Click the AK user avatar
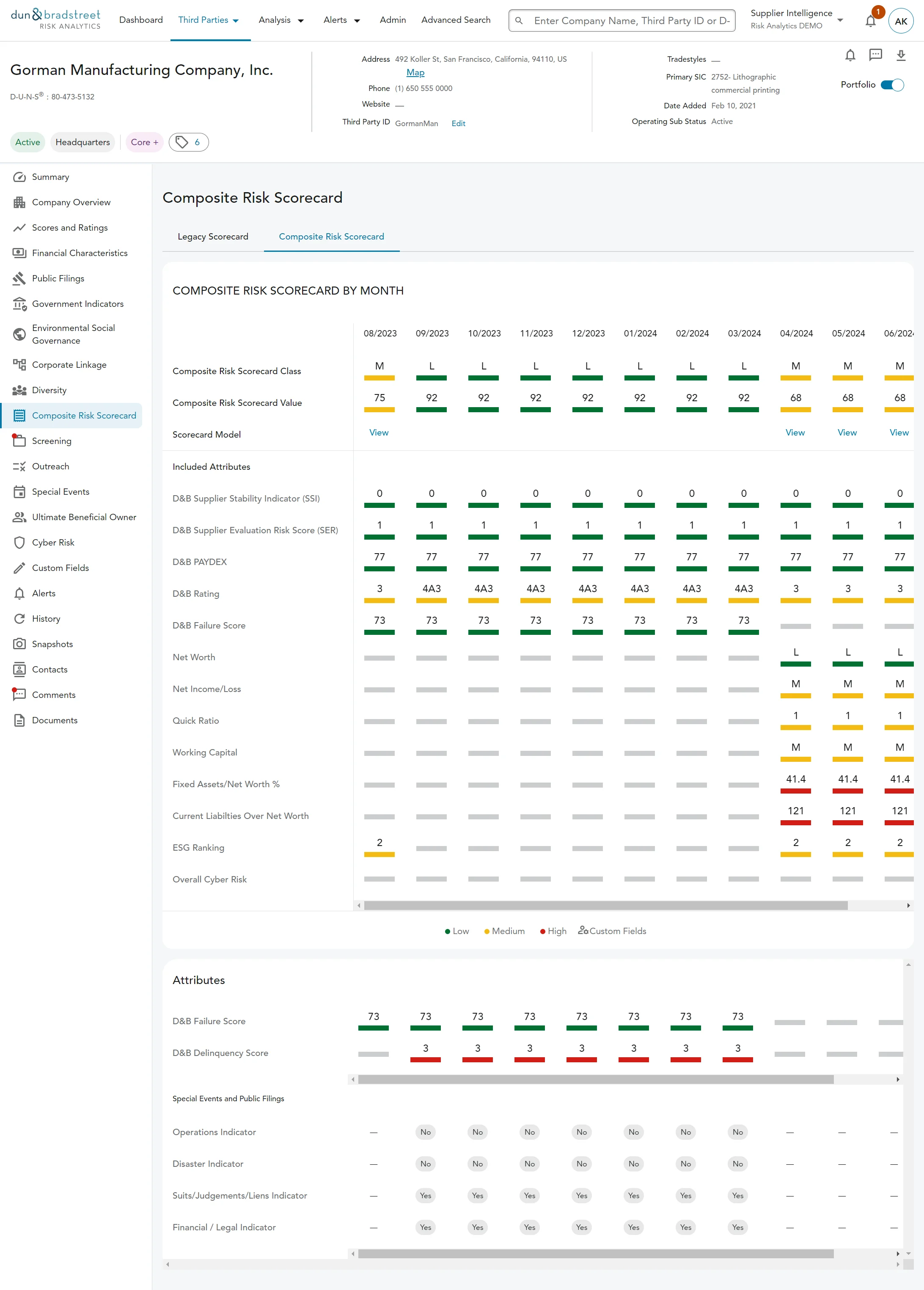Image resolution: width=924 pixels, height=1290 pixels. pyautogui.click(x=901, y=21)
